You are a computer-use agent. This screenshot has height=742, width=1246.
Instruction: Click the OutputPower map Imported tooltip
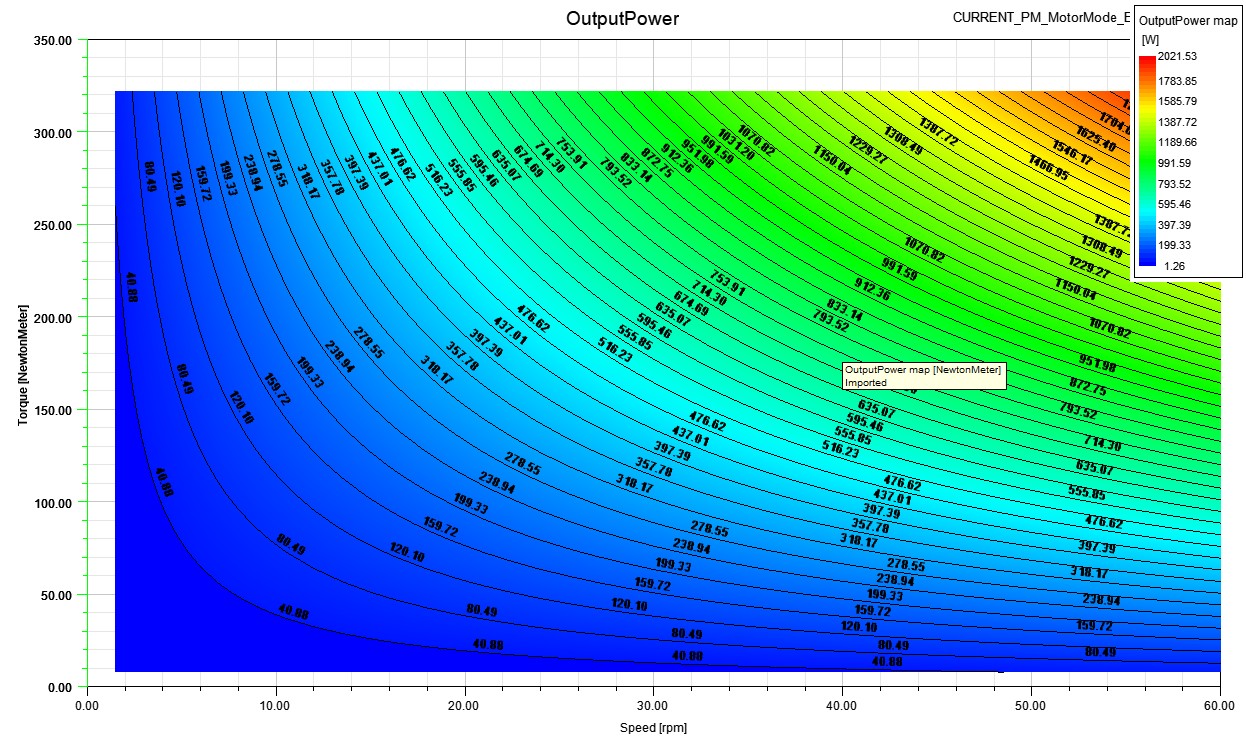click(923, 376)
